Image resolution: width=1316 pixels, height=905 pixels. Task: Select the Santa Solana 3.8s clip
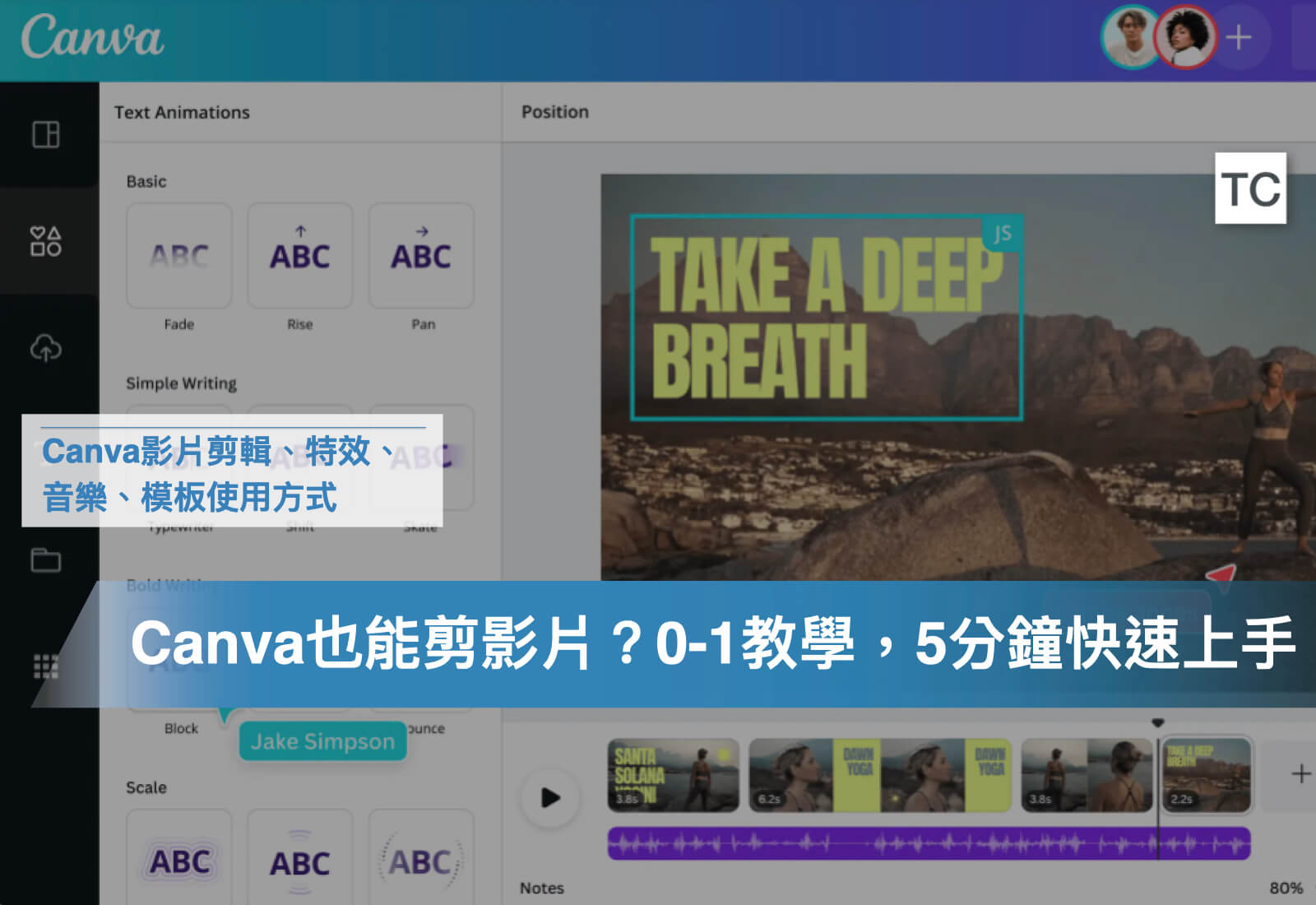point(674,775)
